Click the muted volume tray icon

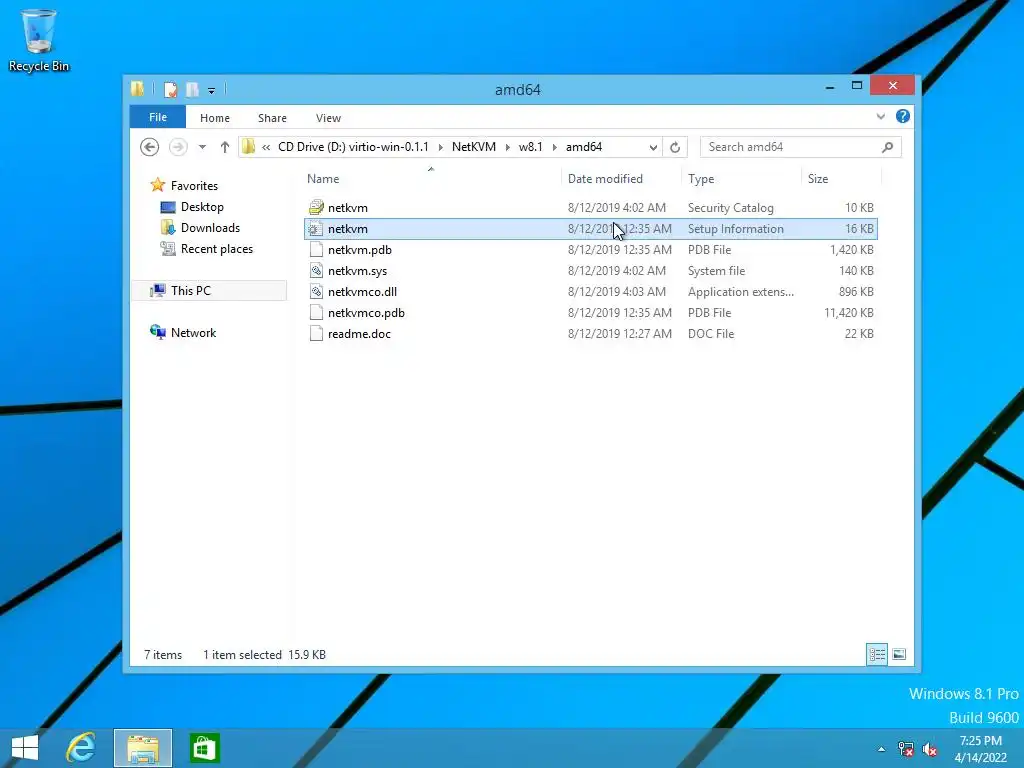(930, 749)
